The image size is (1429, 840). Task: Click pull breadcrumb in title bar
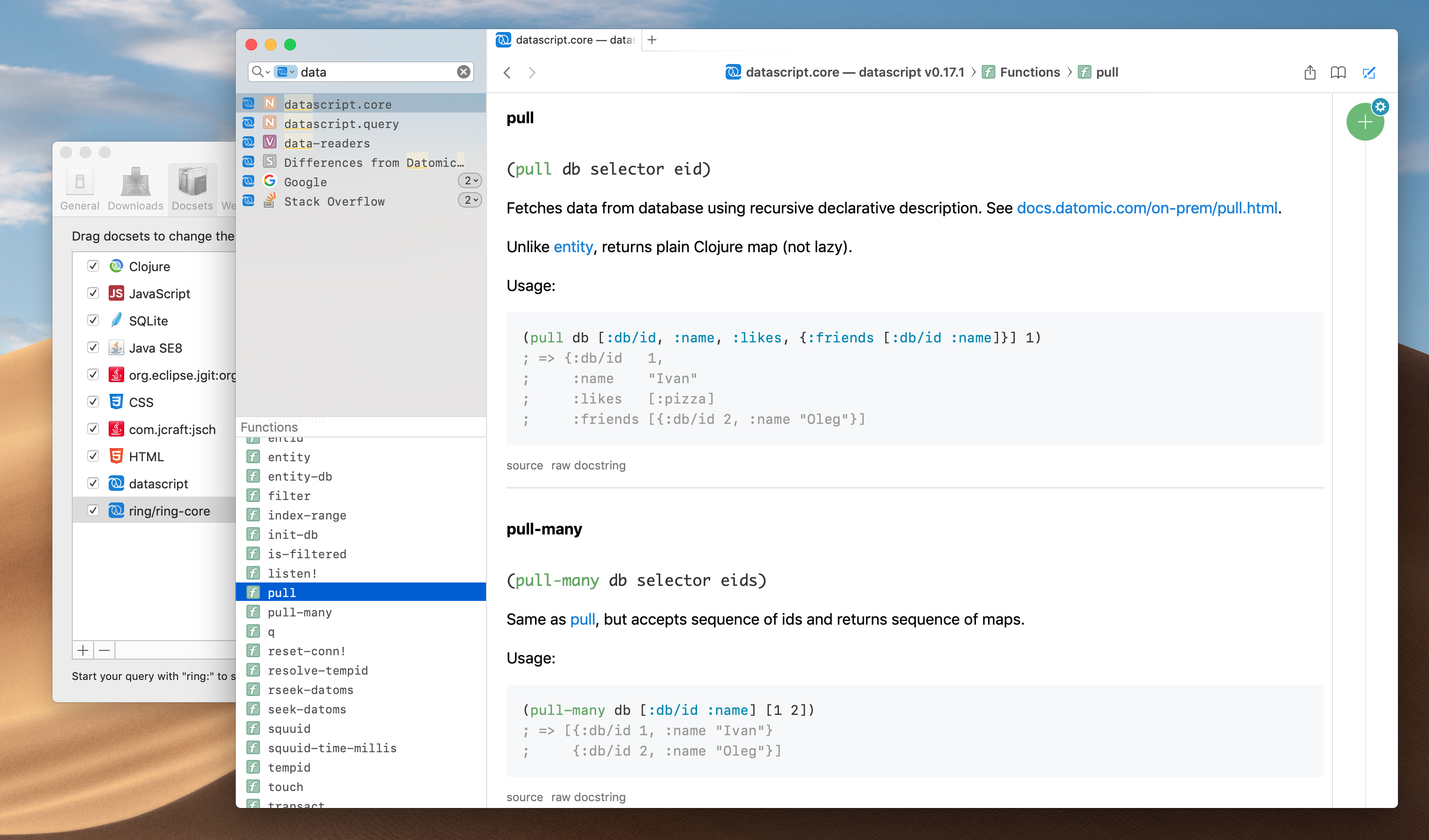click(x=1098, y=73)
